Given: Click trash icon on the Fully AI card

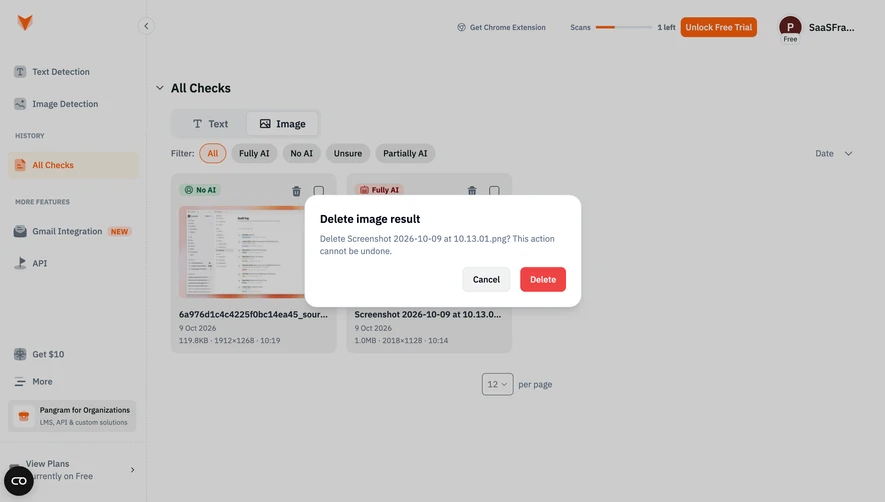Looking at the screenshot, I should (x=472, y=191).
